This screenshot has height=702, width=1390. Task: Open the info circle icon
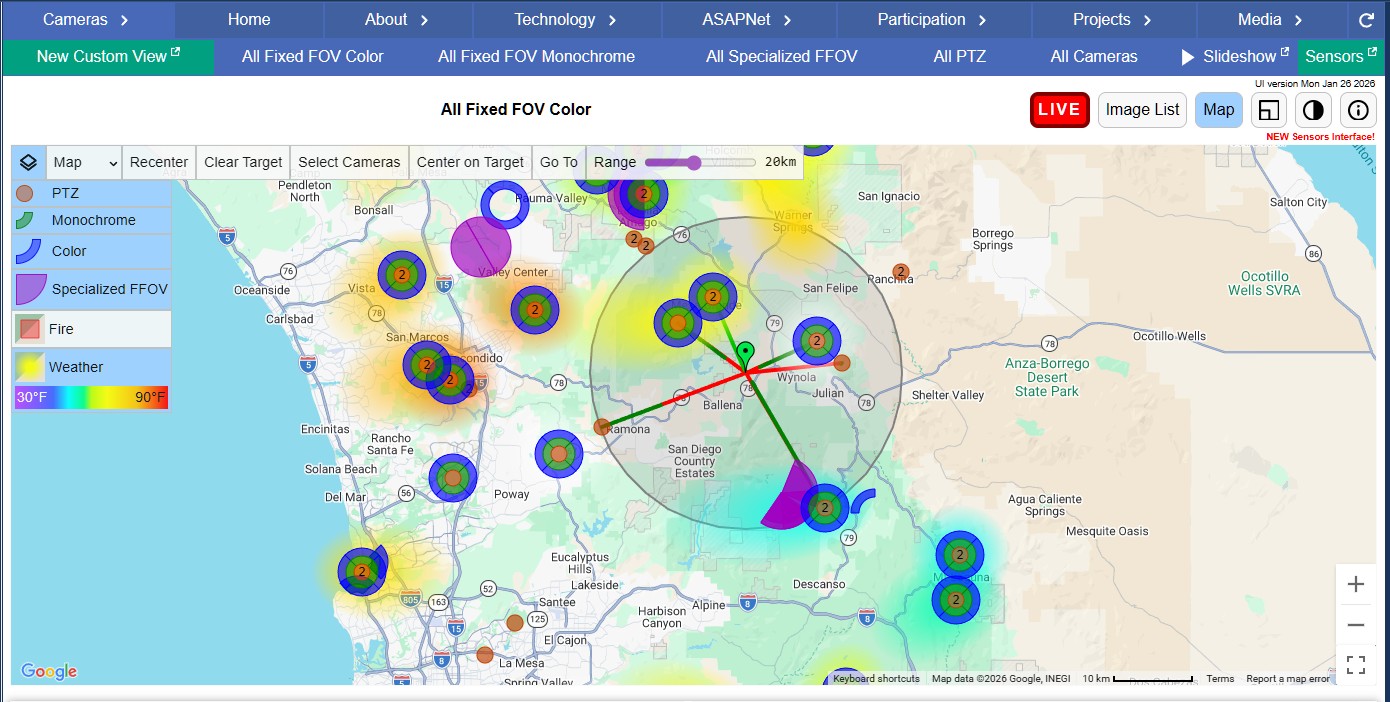(x=1357, y=110)
